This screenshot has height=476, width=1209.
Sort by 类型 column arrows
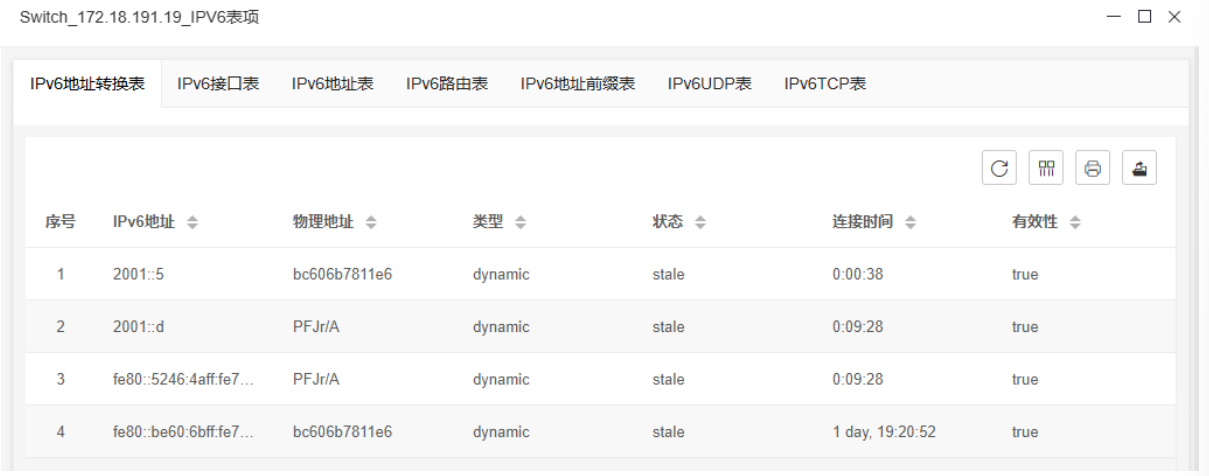click(521, 222)
